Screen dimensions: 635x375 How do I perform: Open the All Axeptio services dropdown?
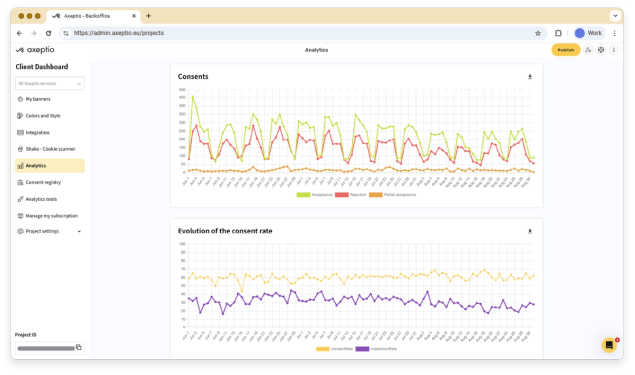[50, 83]
